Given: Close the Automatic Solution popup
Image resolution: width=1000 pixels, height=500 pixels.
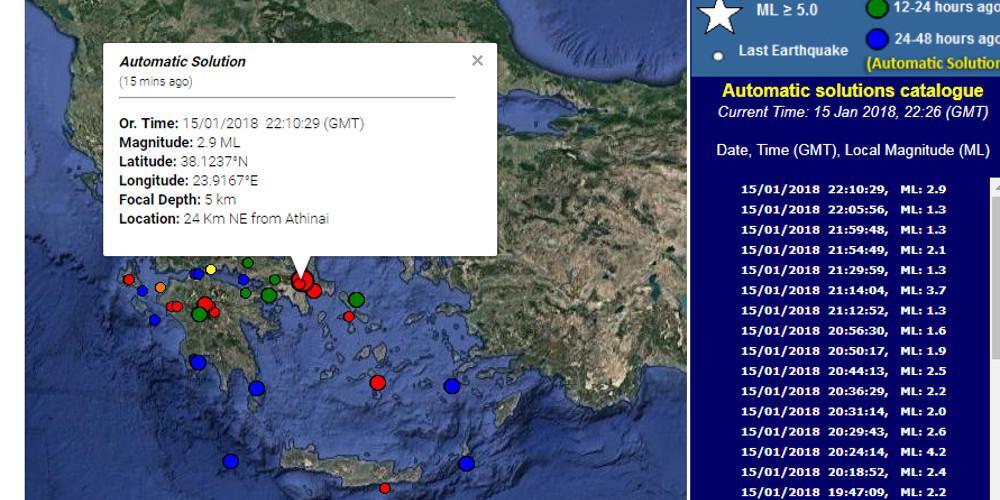Looking at the screenshot, I should click(477, 61).
